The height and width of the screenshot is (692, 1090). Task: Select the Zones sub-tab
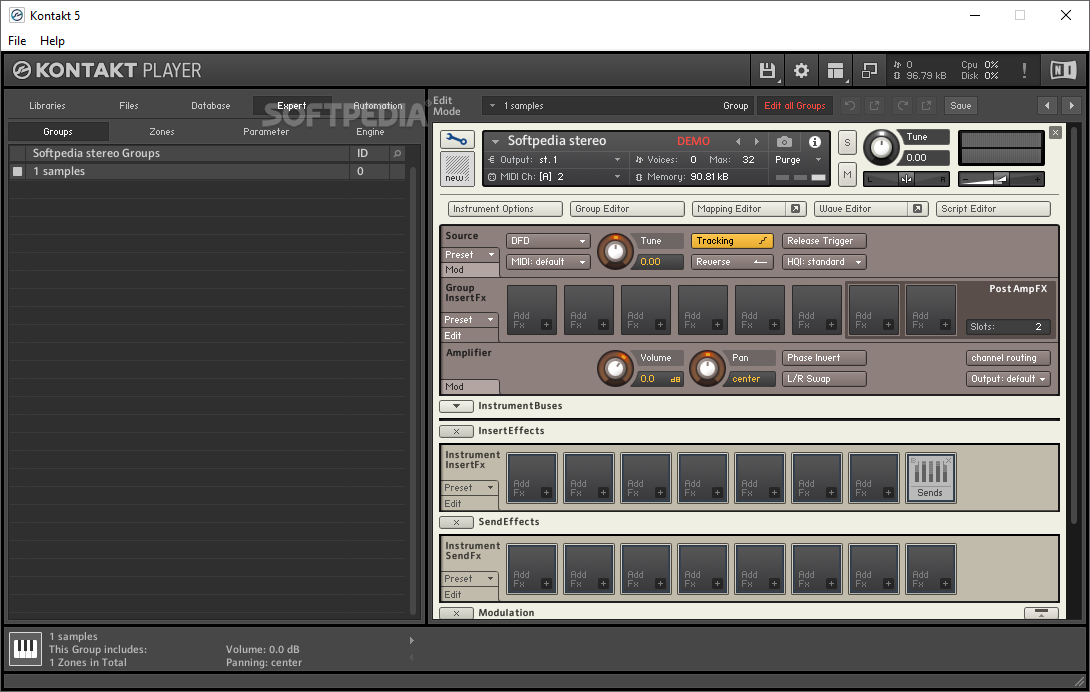[x=161, y=131]
